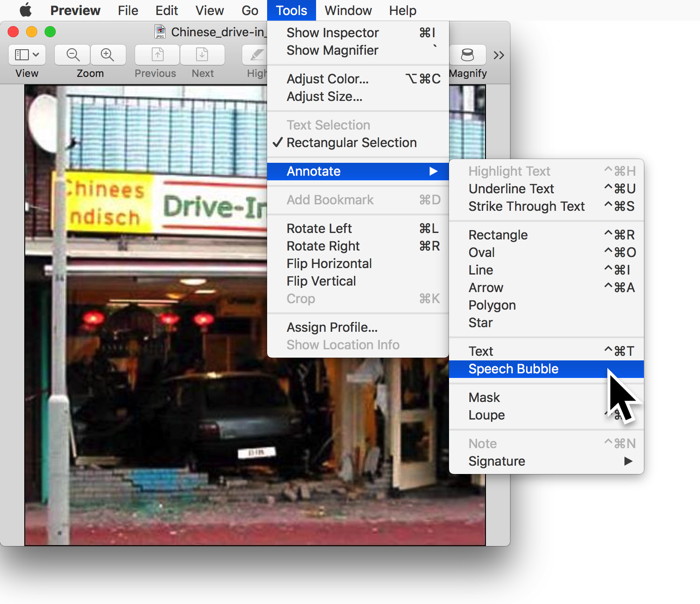Viewport: 700px width, 604px height.
Task: Open the Go menu
Action: pos(250,10)
